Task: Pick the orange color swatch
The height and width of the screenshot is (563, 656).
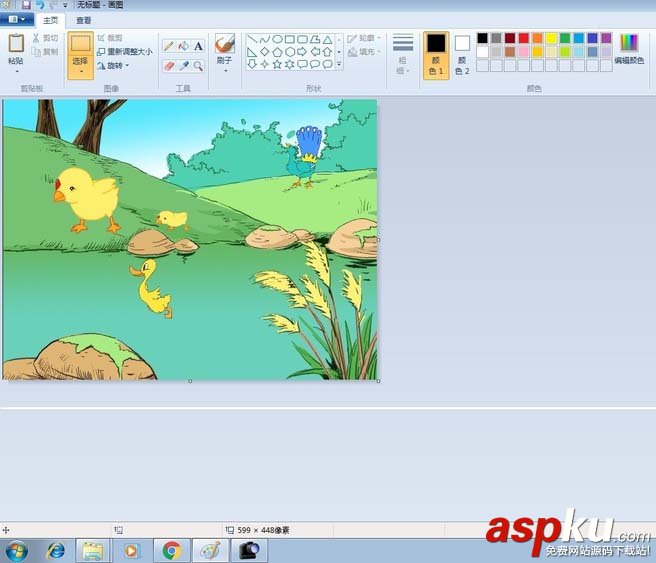Action: click(x=538, y=38)
